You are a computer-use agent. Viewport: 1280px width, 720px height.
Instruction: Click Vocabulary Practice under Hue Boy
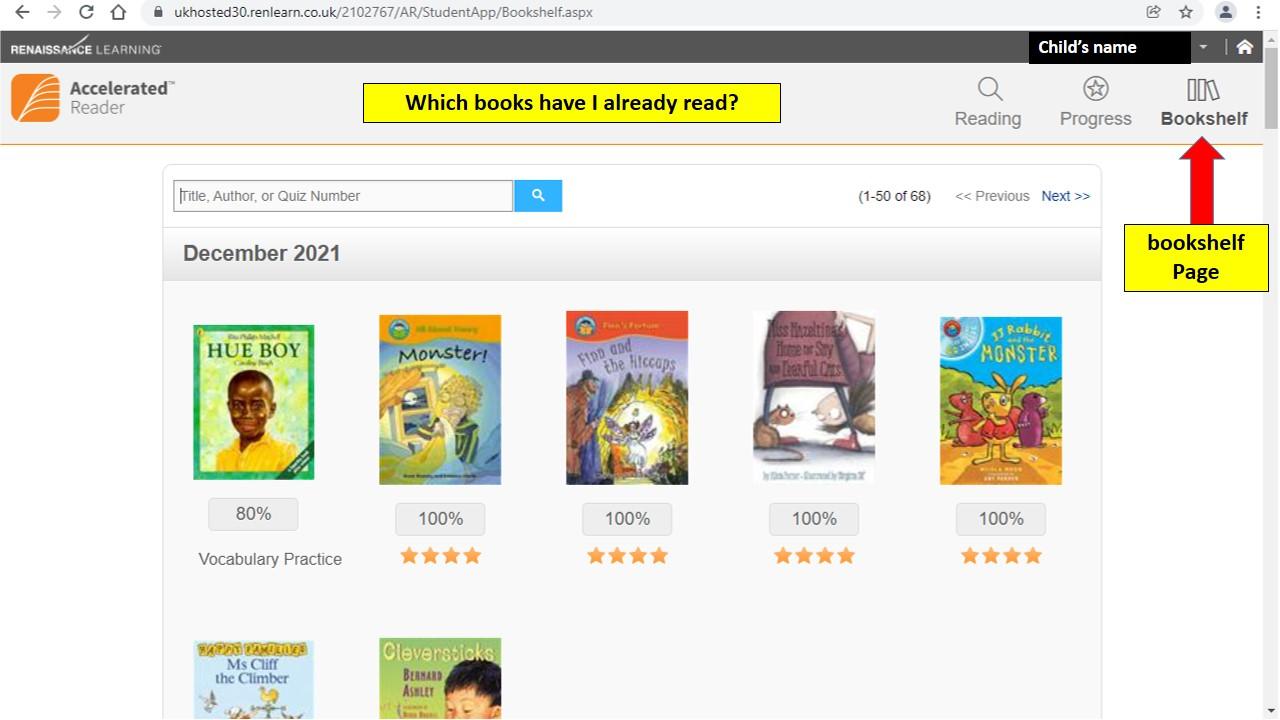[x=270, y=559]
